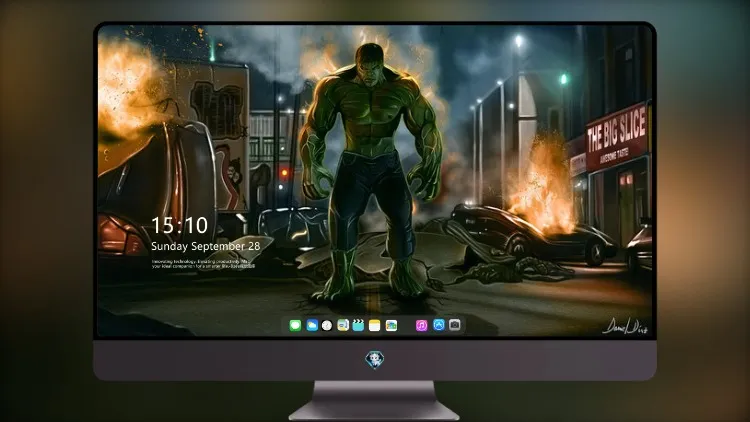Open the blue App Store icon
This screenshot has width=750, height=422.
tap(439, 325)
